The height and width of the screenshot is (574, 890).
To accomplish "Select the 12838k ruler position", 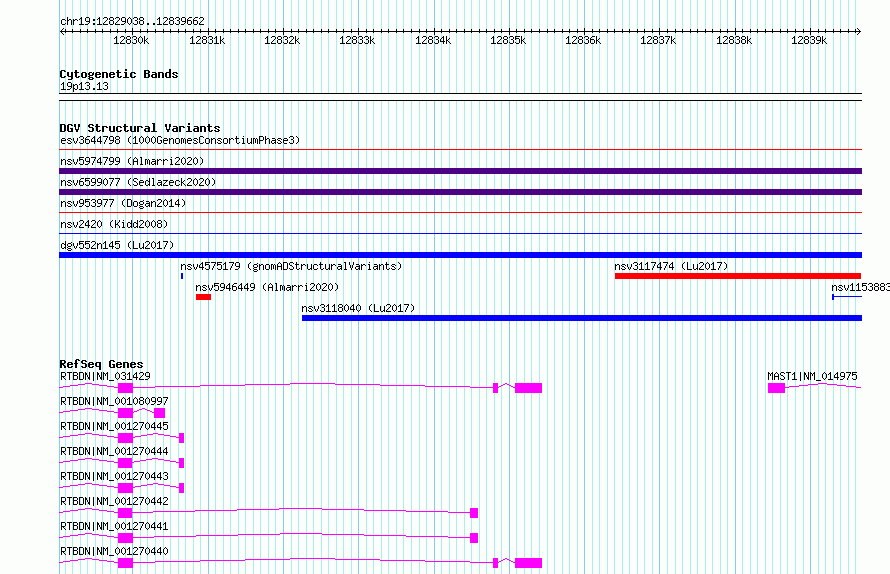I will [x=734, y=40].
